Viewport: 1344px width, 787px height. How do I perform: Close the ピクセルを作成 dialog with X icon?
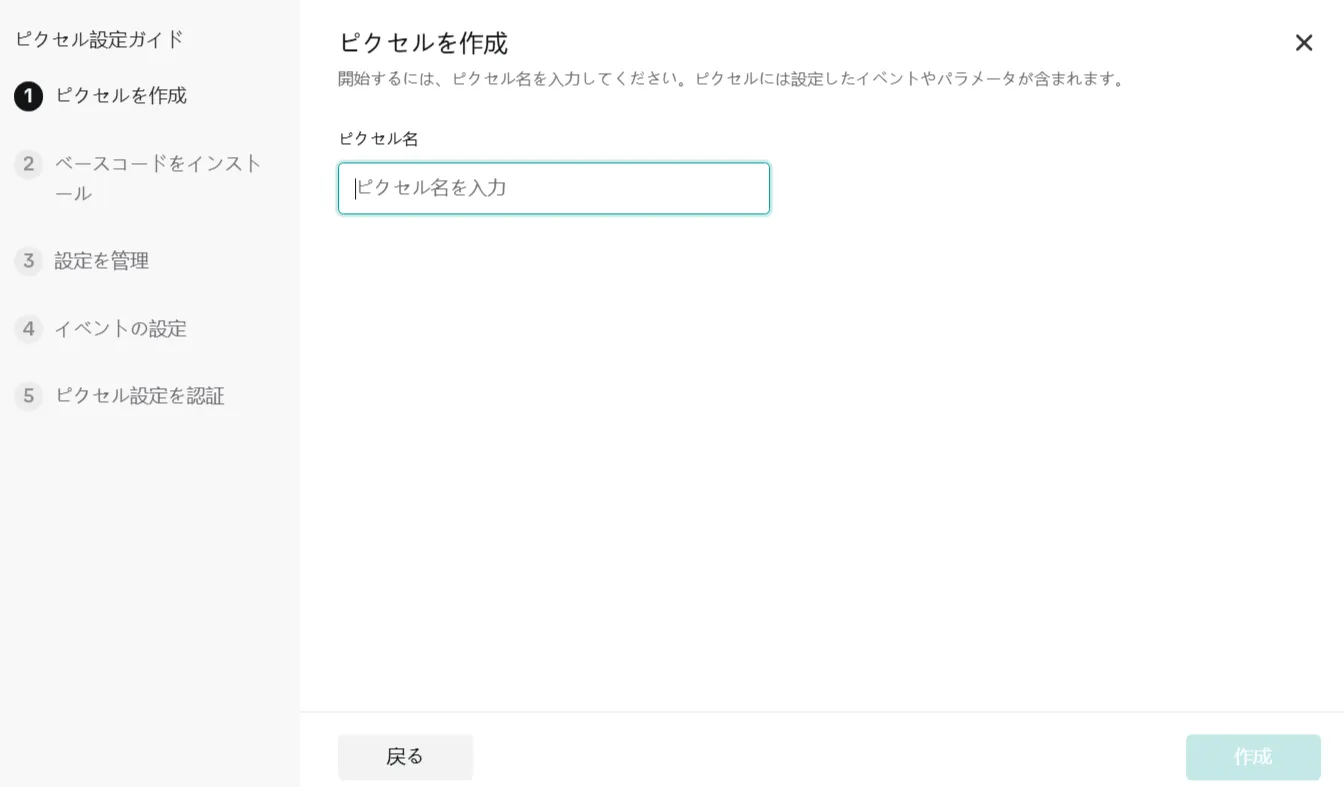coord(1304,43)
